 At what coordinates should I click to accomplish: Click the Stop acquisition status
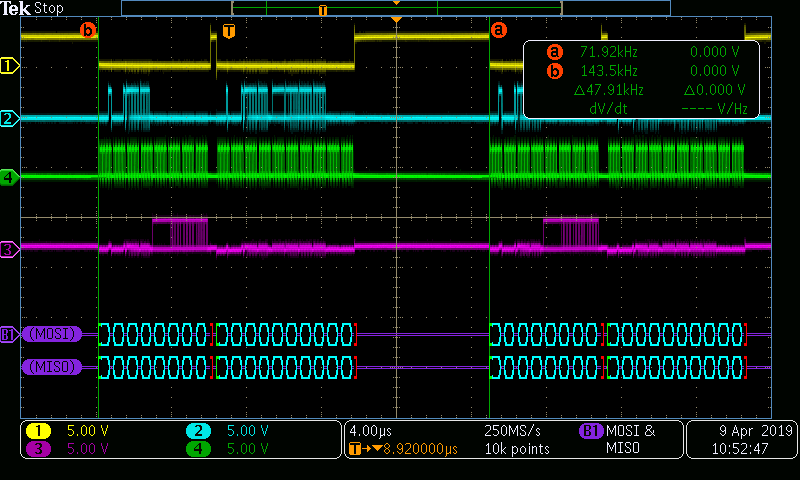click(x=49, y=8)
